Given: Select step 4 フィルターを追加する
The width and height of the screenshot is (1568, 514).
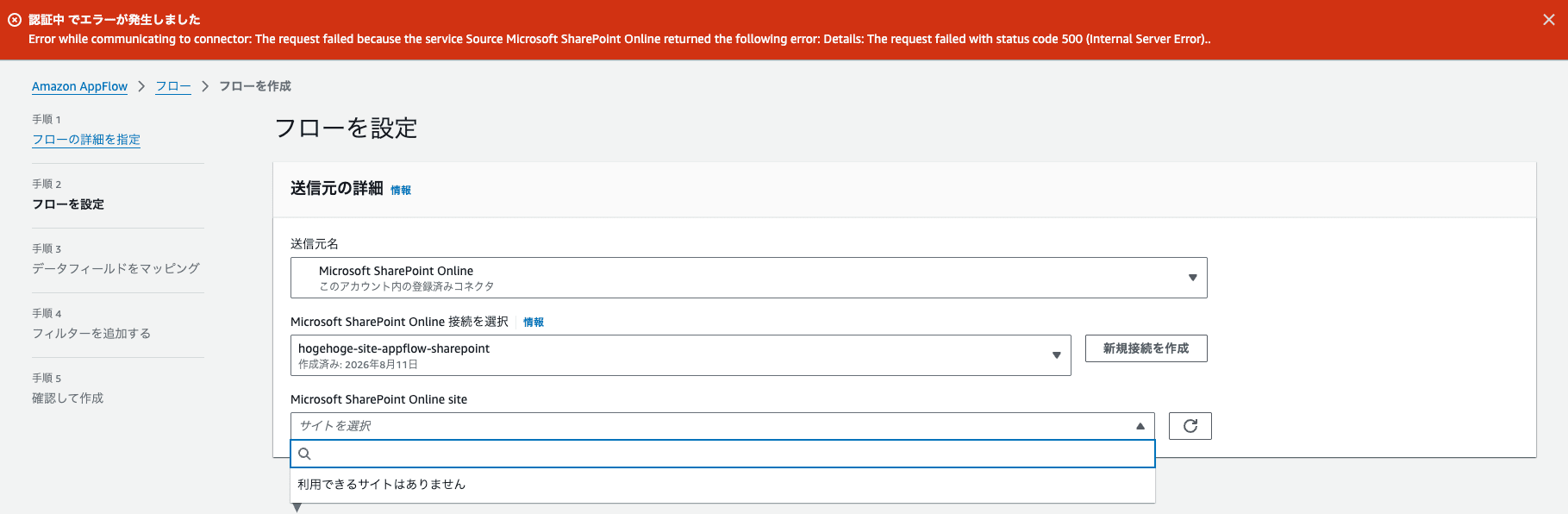Looking at the screenshot, I should pos(91,334).
